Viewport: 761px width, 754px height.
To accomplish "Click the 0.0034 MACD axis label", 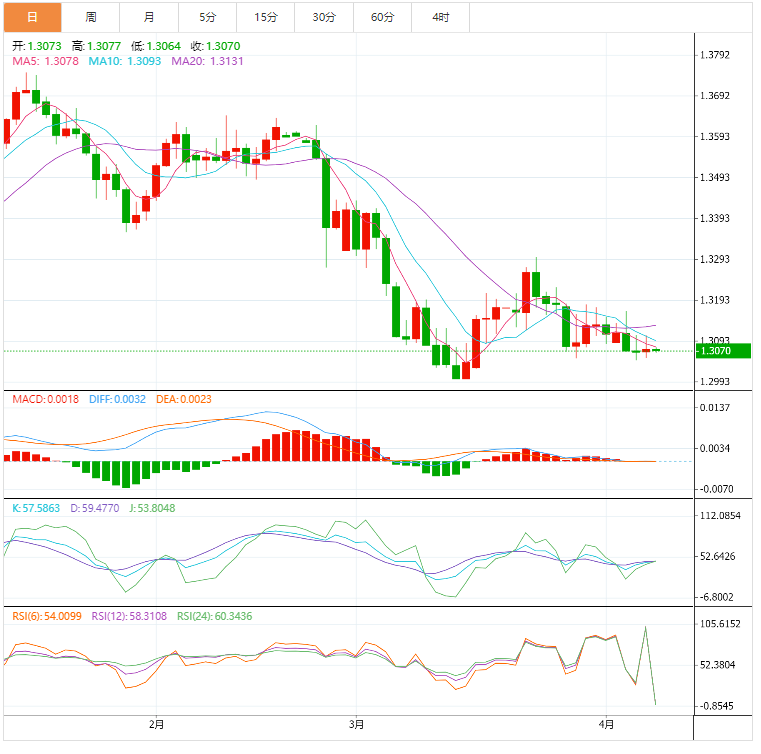I will pyautogui.click(x=714, y=448).
